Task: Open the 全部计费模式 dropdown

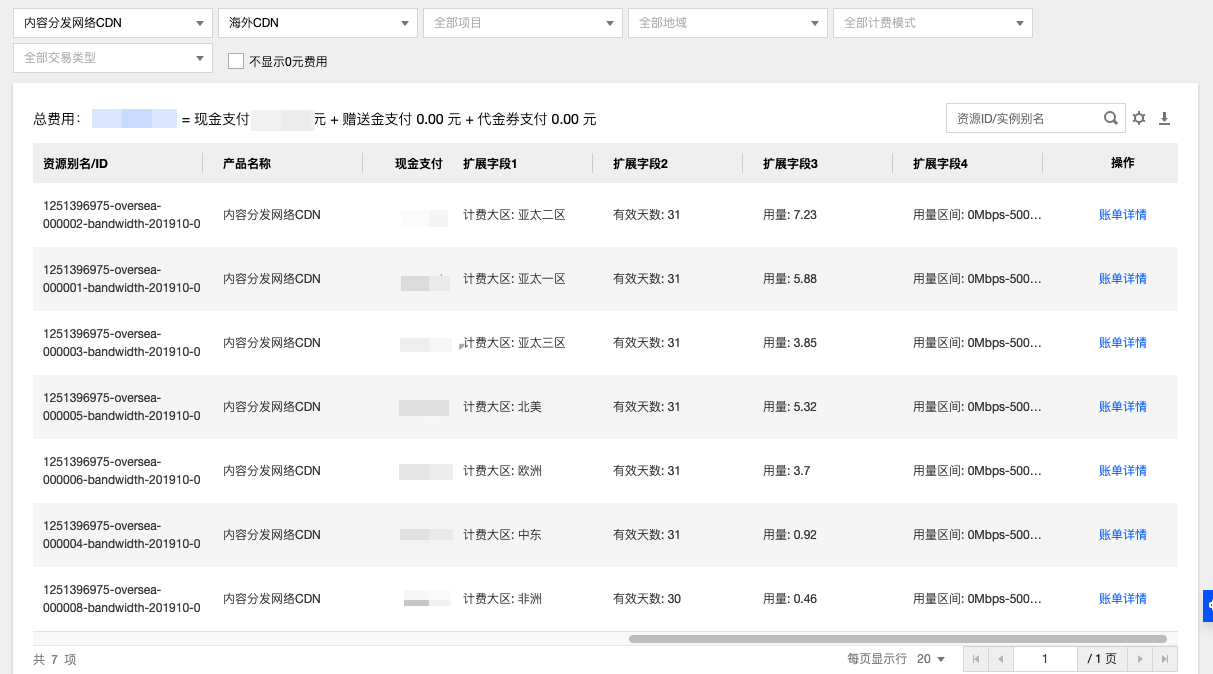Action: [x=932, y=22]
